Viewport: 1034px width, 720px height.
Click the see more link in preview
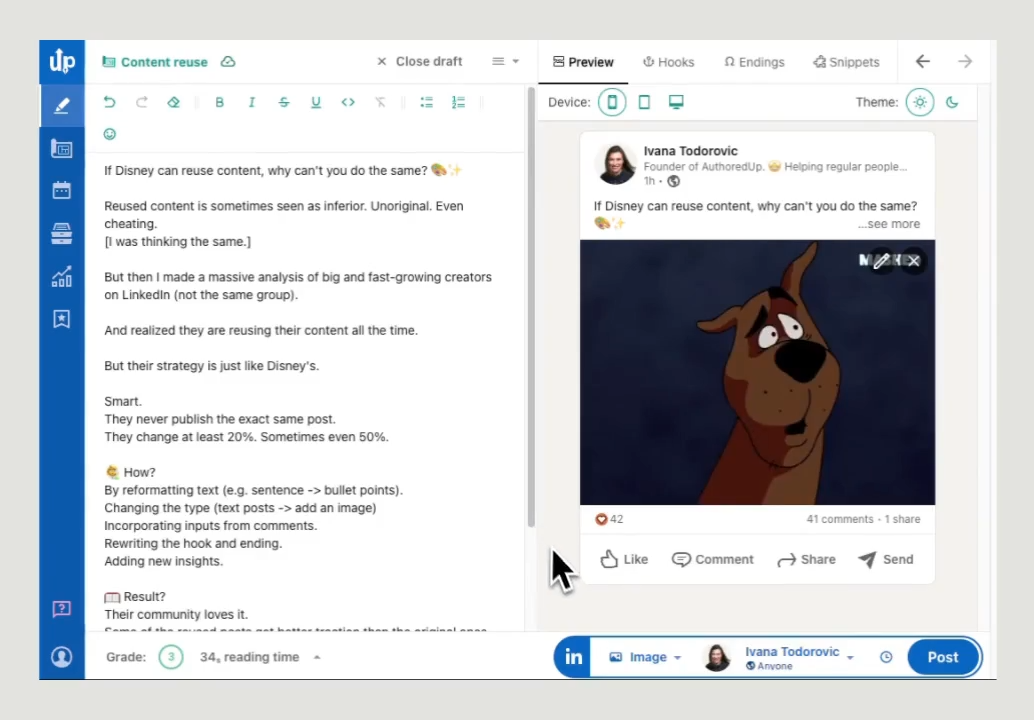[x=888, y=224]
